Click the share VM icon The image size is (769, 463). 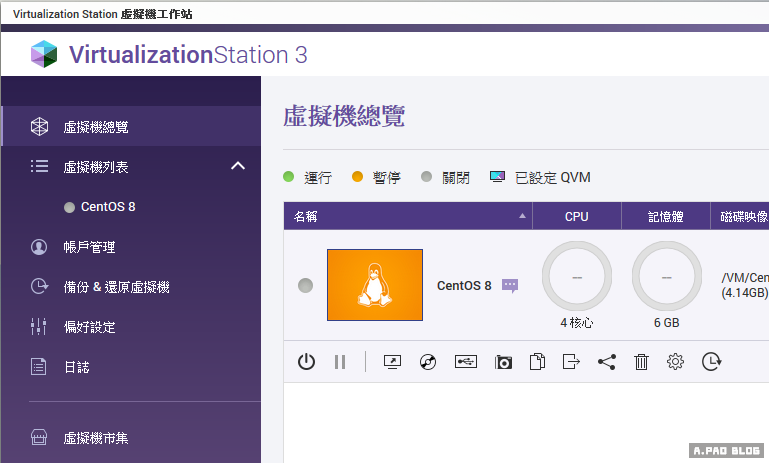[607, 362]
